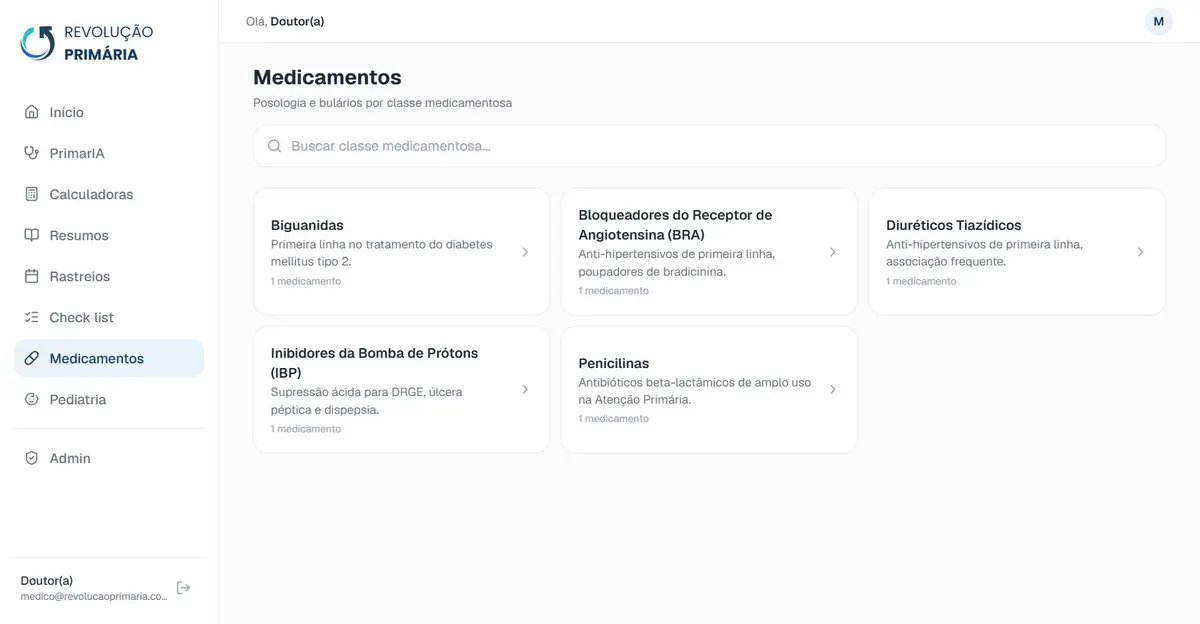Go to Início in the sidebar
Screen dimensions: 1200x624
[x=109, y=112]
